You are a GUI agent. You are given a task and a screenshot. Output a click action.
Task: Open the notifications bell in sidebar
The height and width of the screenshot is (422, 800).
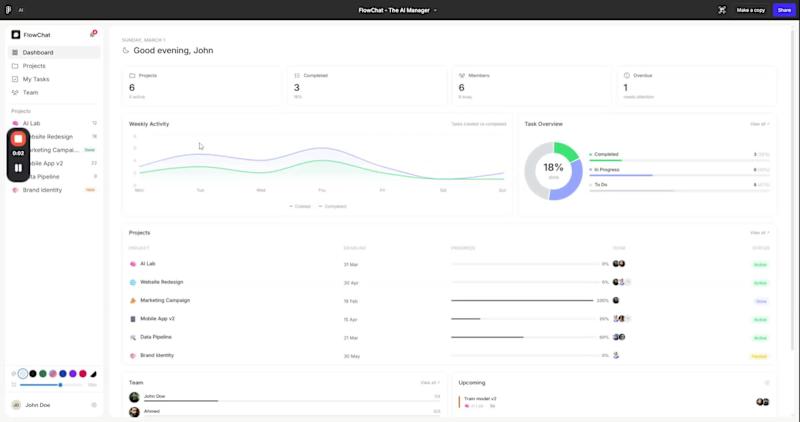93,34
